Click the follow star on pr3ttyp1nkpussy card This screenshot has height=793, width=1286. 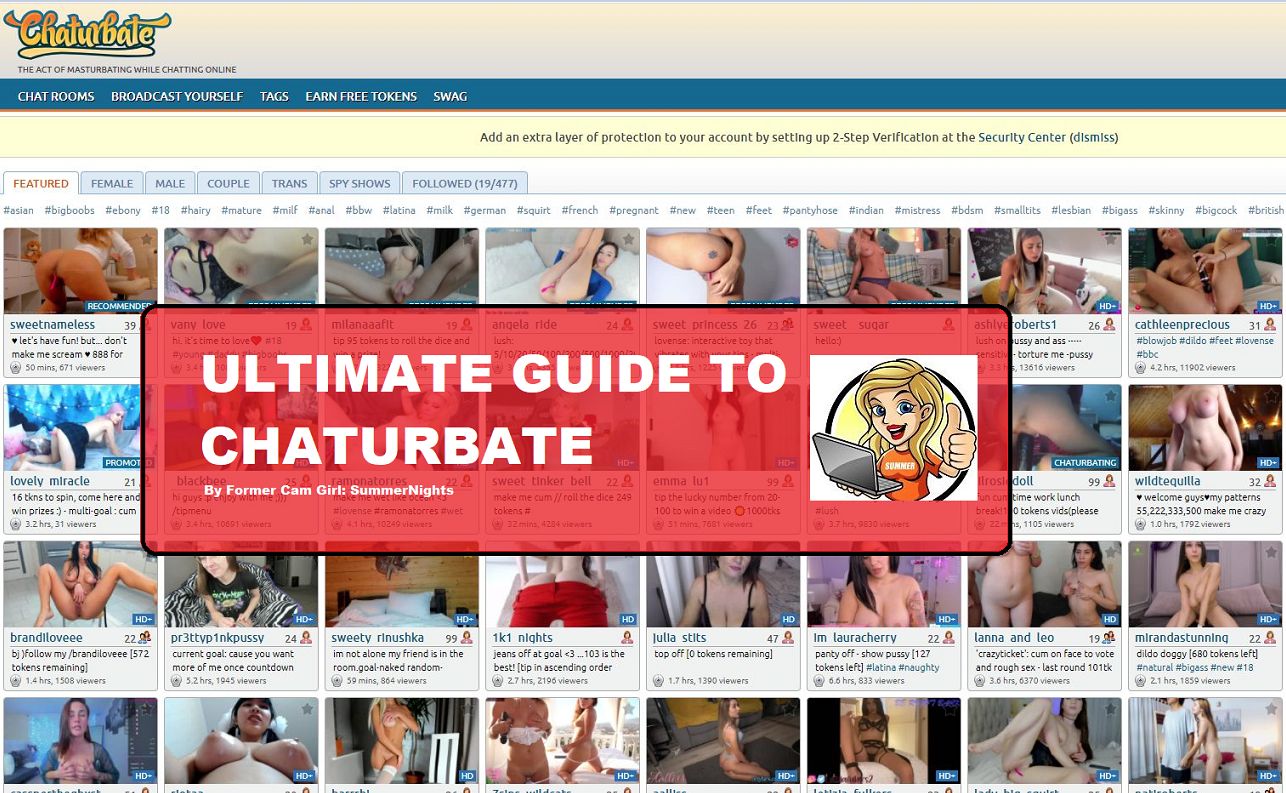pos(307,553)
